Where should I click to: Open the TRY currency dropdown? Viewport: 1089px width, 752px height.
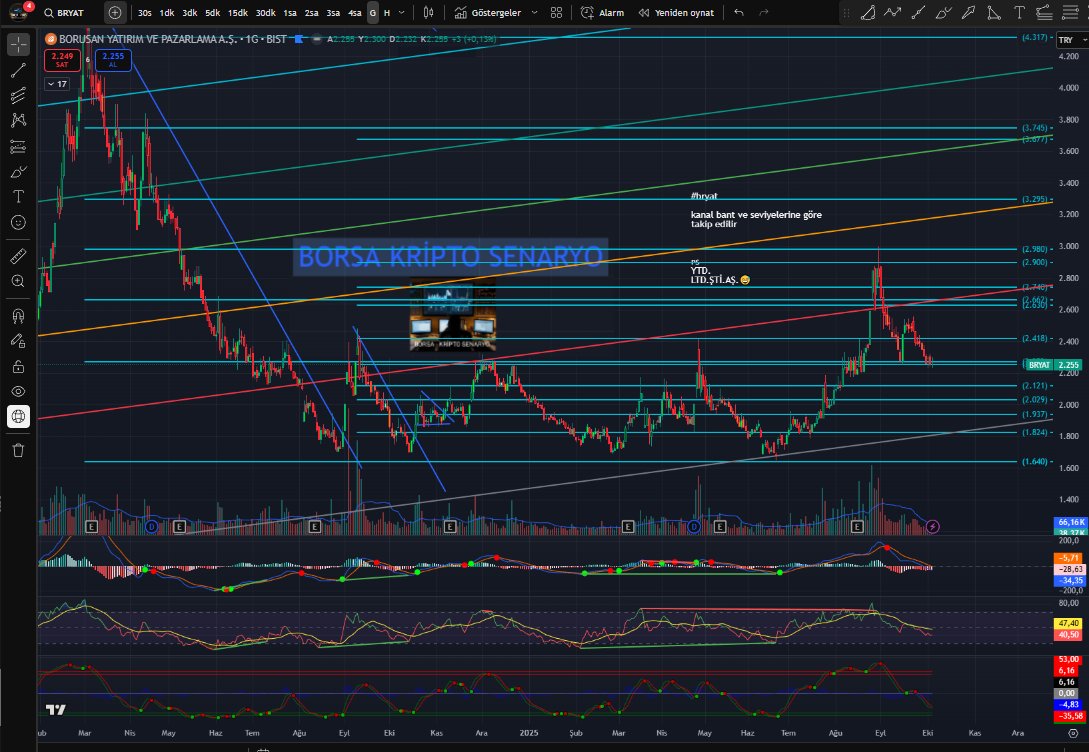click(x=1071, y=40)
